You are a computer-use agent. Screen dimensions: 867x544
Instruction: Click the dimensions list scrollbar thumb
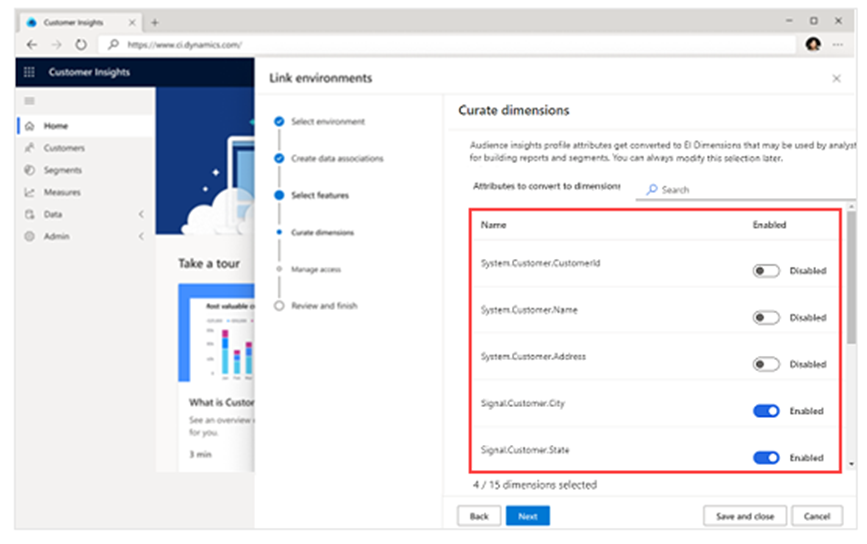click(x=852, y=278)
